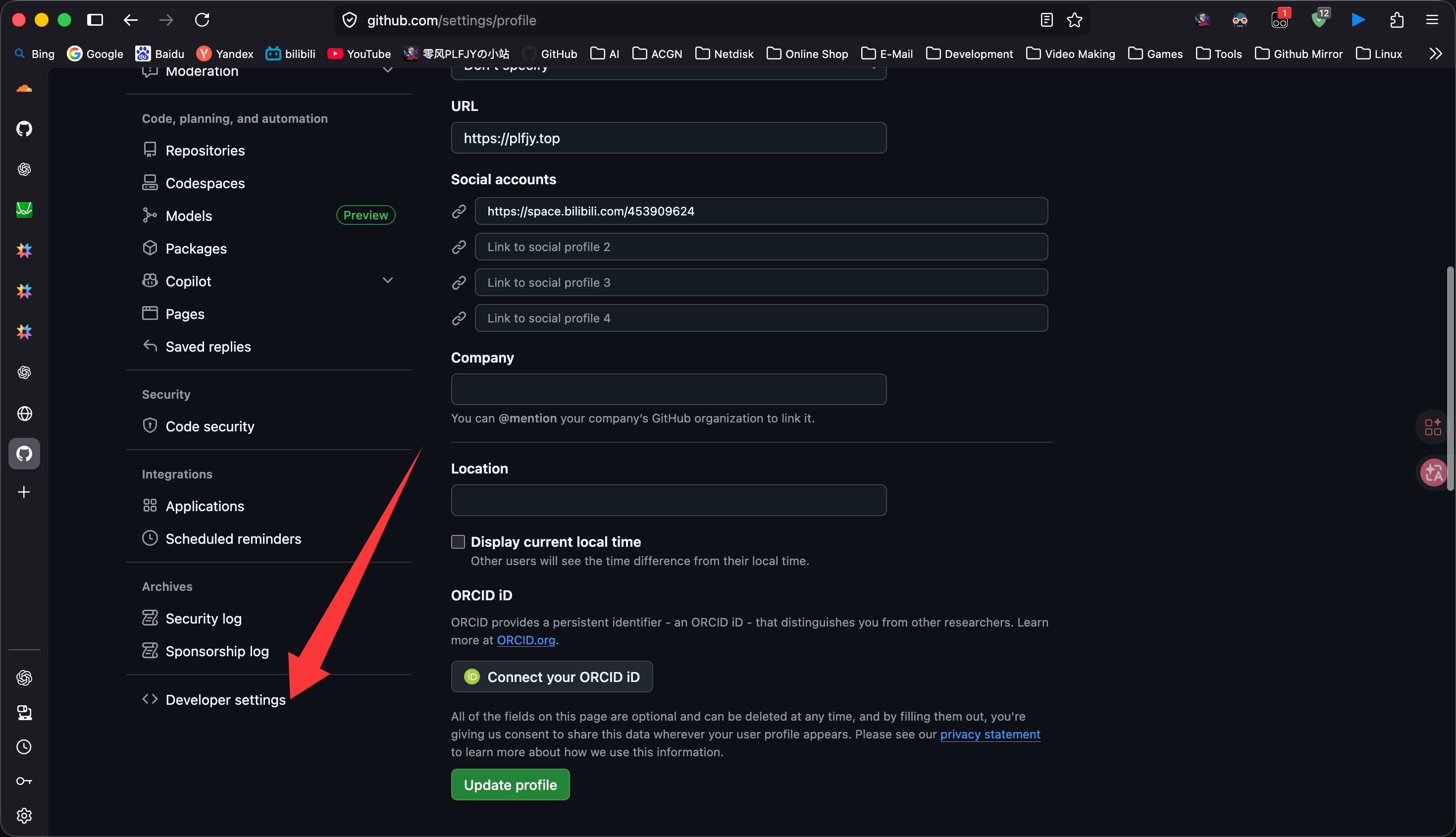Focus the Company input field
Viewport: 1456px width, 837px height.
click(669, 389)
